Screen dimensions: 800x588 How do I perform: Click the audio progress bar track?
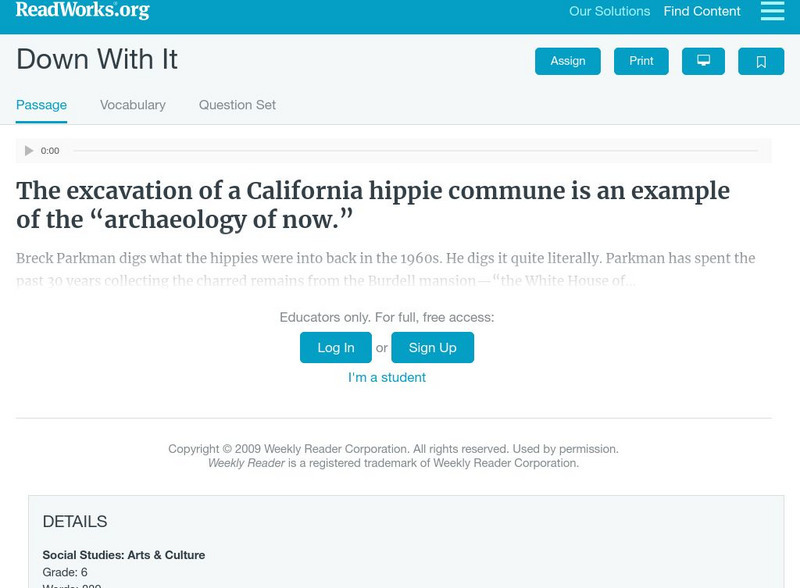pos(415,151)
